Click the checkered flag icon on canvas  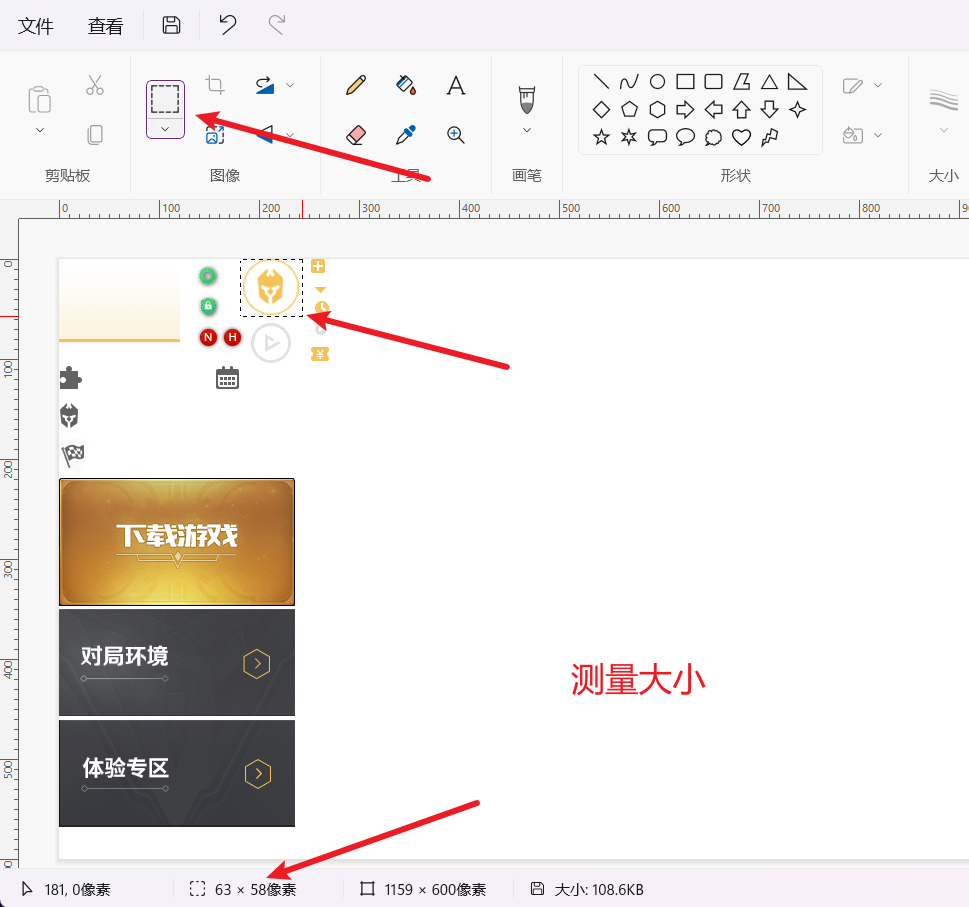[x=73, y=455]
